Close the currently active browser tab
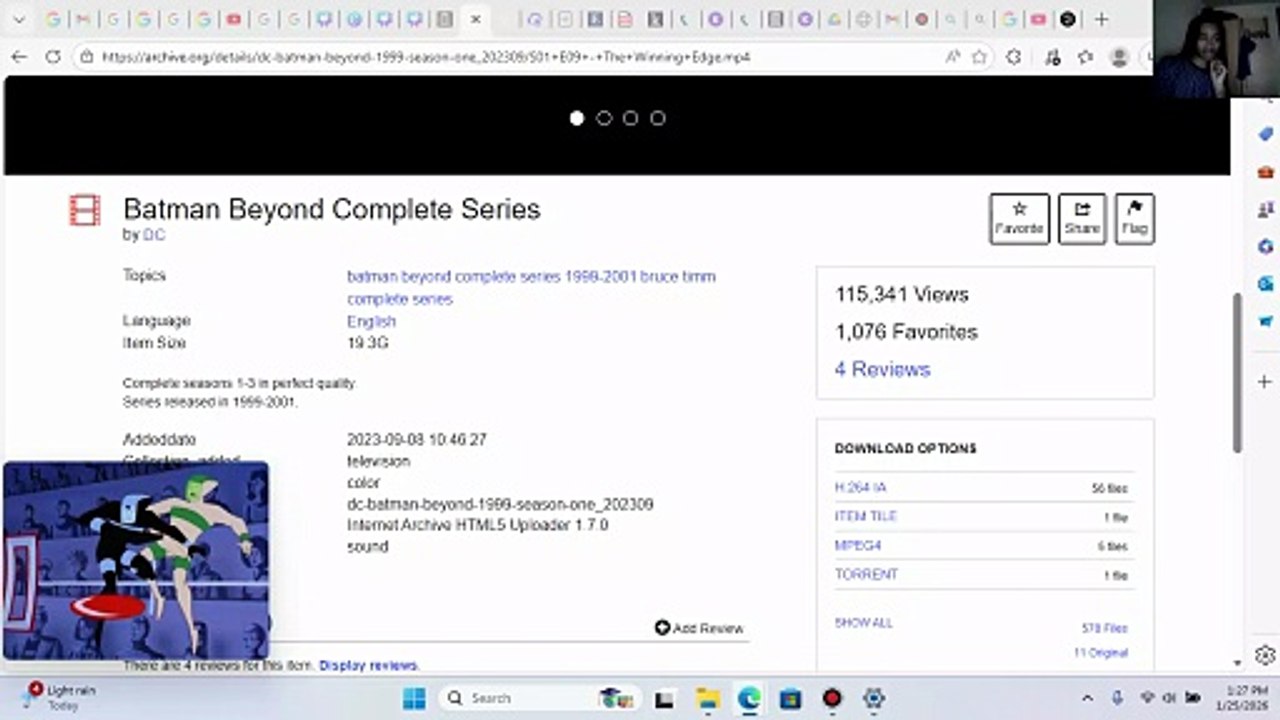Screen dimensions: 1280x720 (x=475, y=19)
